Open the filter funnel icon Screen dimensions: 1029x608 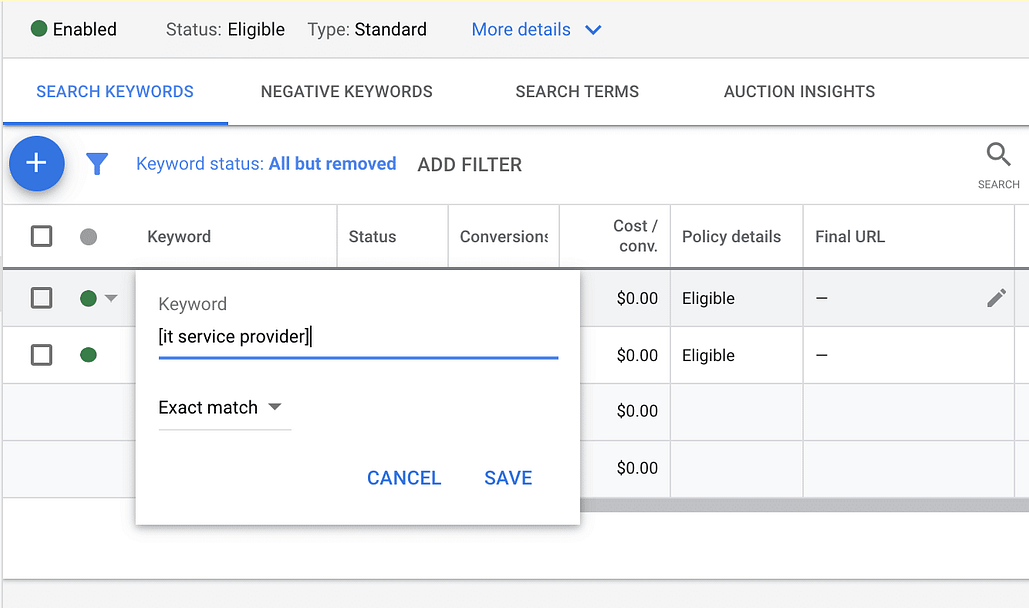coord(97,164)
